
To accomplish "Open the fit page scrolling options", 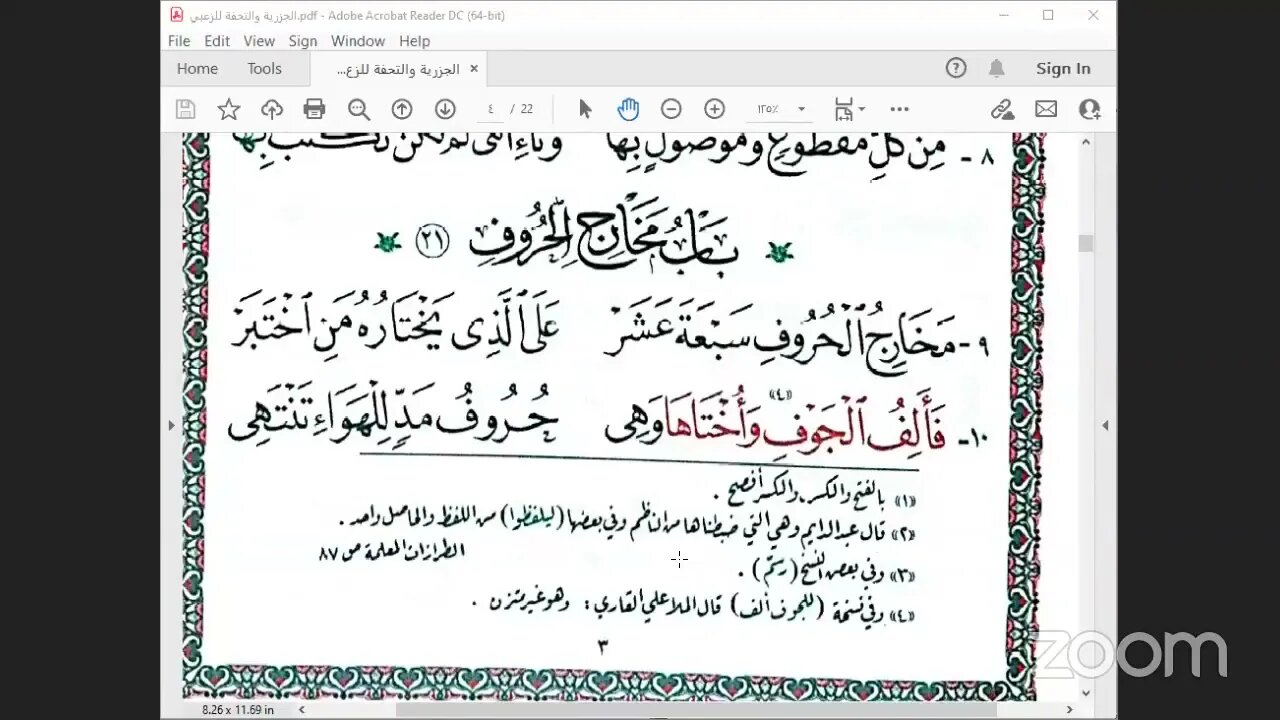I will pos(849,110).
